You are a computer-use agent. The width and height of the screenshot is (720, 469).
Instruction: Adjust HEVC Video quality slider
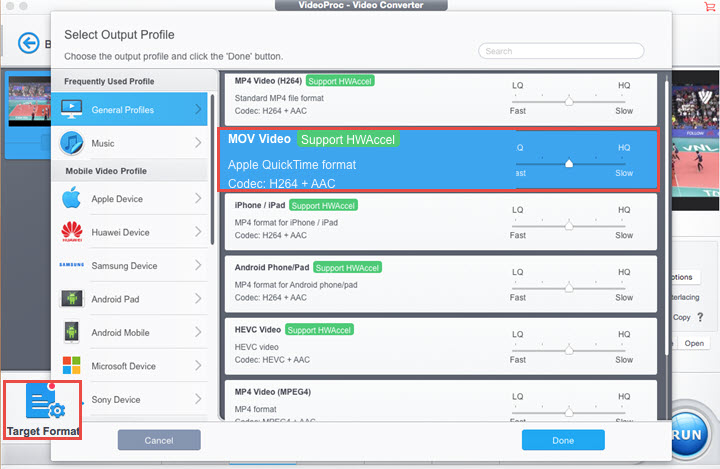569,350
